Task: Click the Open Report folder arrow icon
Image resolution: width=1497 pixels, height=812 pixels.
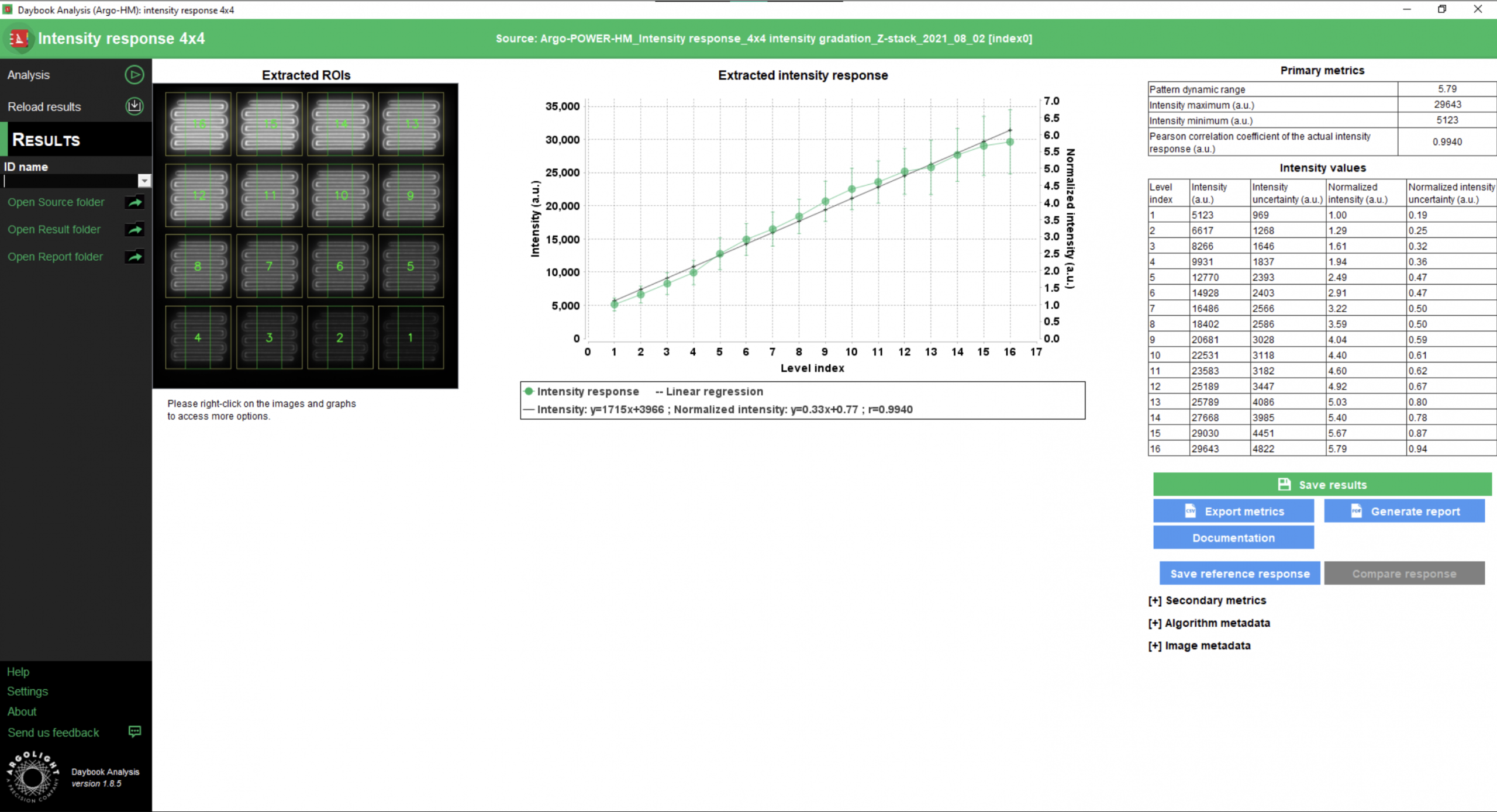Action: click(134, 257)
